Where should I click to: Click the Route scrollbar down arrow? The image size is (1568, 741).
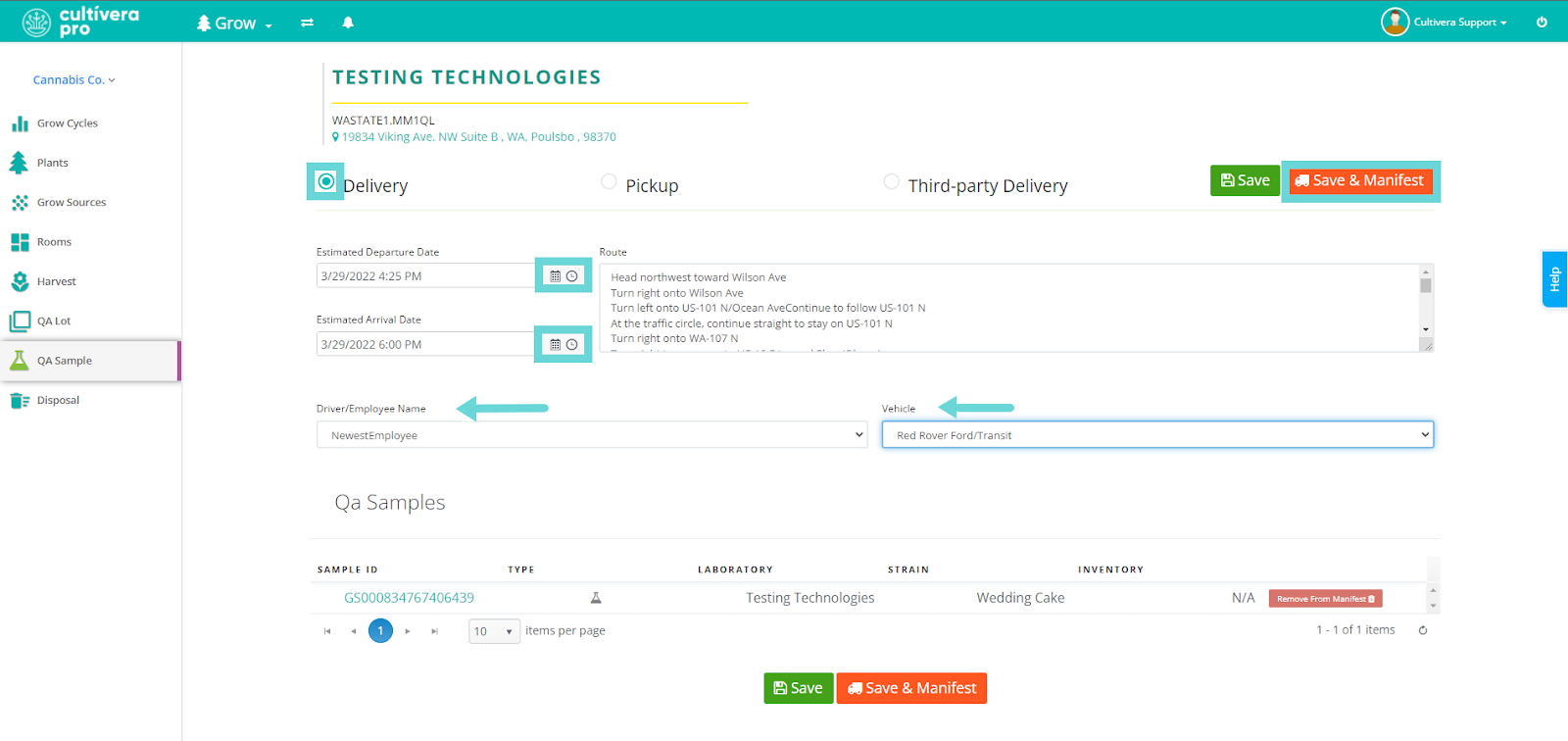[x=1426, y=329]
